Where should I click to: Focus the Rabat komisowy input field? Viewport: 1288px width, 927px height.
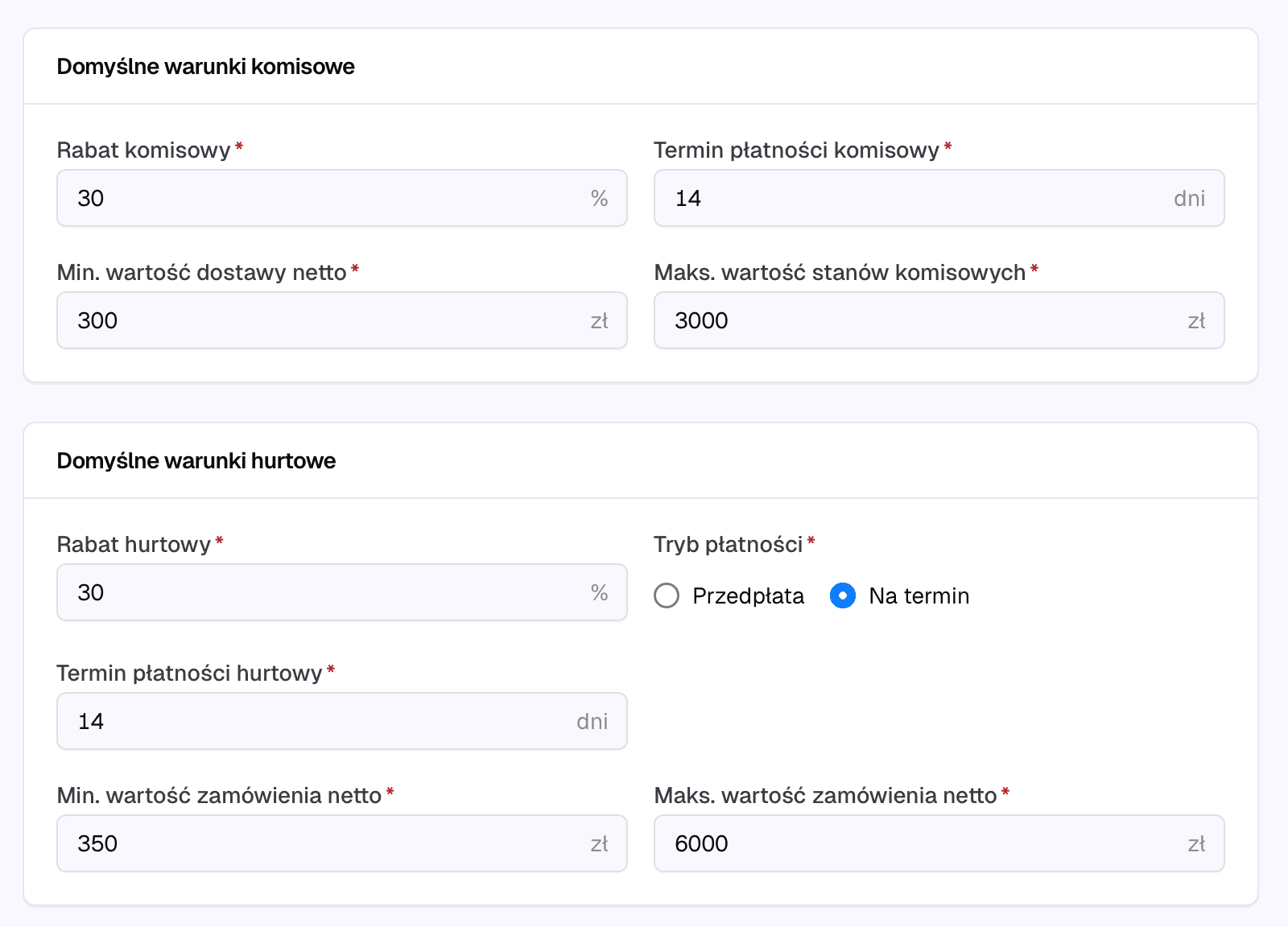click(x=342, y=198)
